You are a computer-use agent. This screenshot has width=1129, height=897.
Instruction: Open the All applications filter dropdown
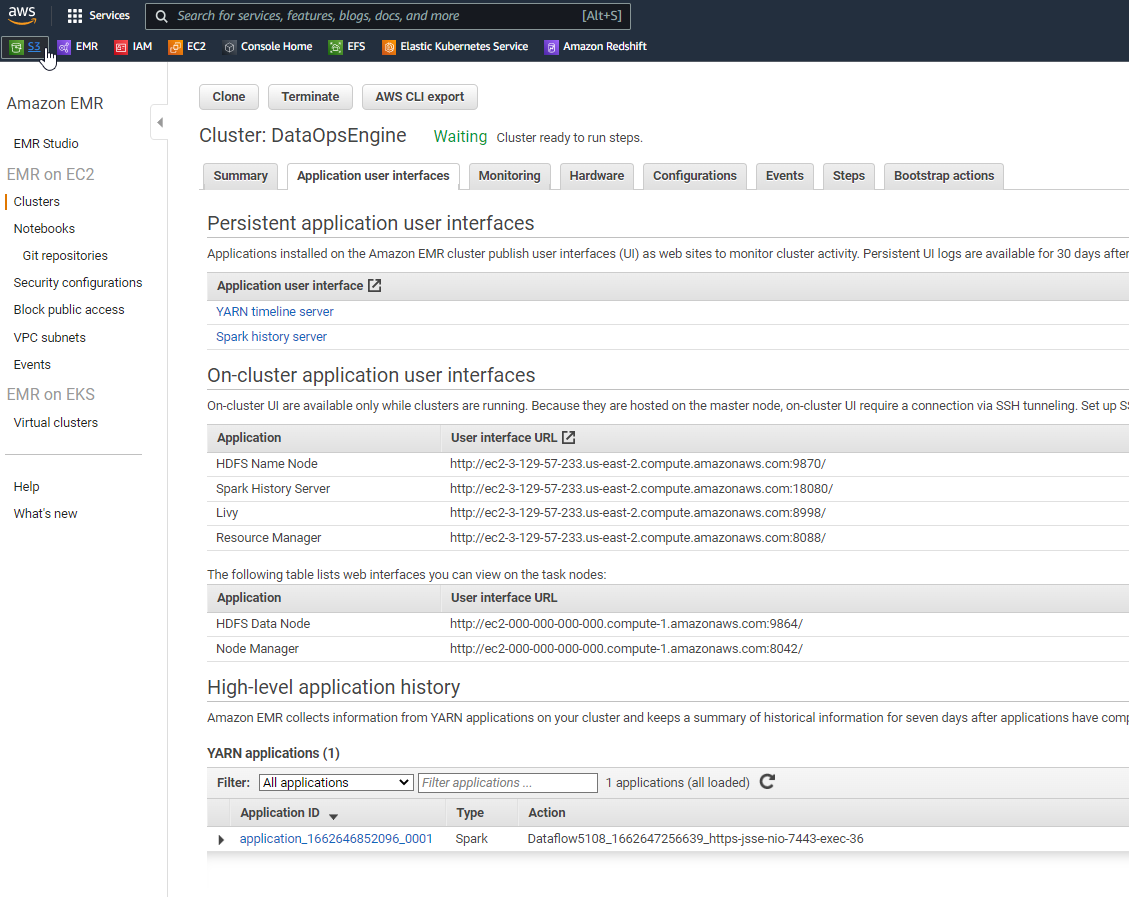click(336, 783)
